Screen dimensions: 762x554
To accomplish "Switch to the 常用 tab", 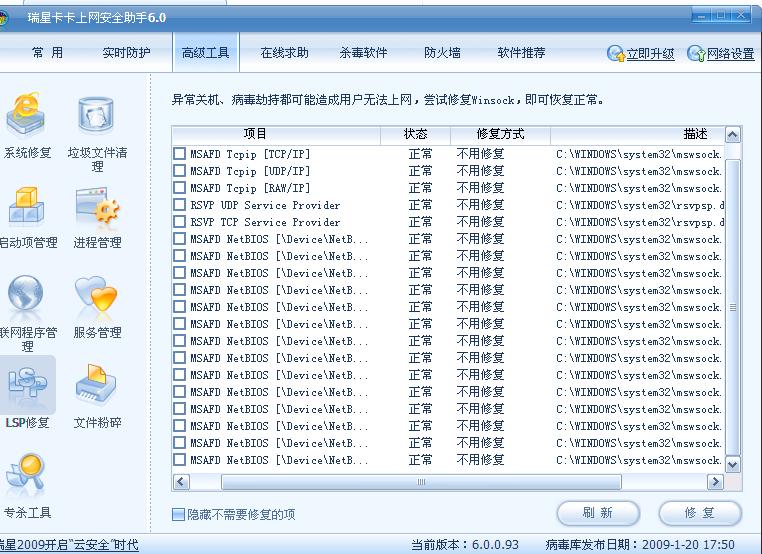I will (x=47, y=52).
